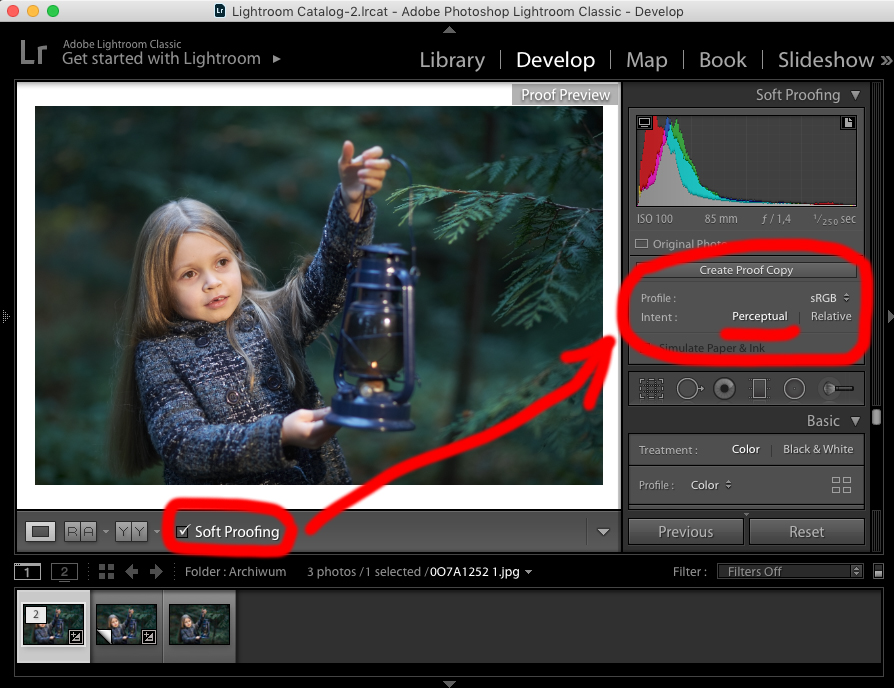This screenshot has width=894, height=688.
Task: Click Folder : Archiwum source label
Action: (x=235, y=572)
